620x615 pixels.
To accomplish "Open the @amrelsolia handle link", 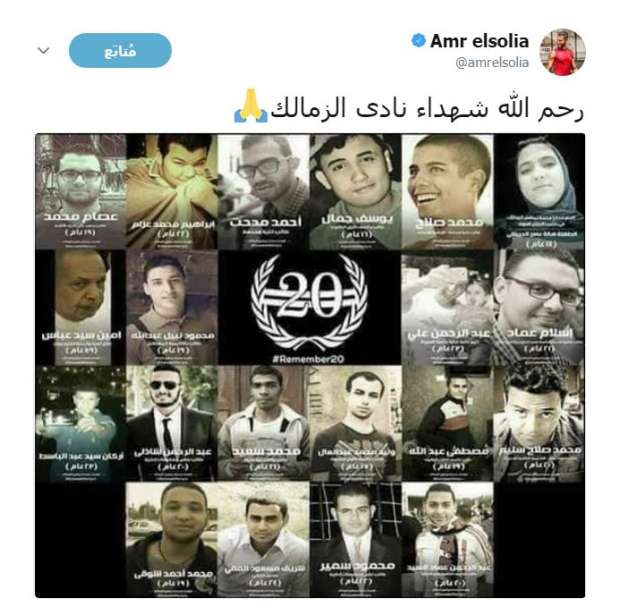I will (x=492, y=62).
